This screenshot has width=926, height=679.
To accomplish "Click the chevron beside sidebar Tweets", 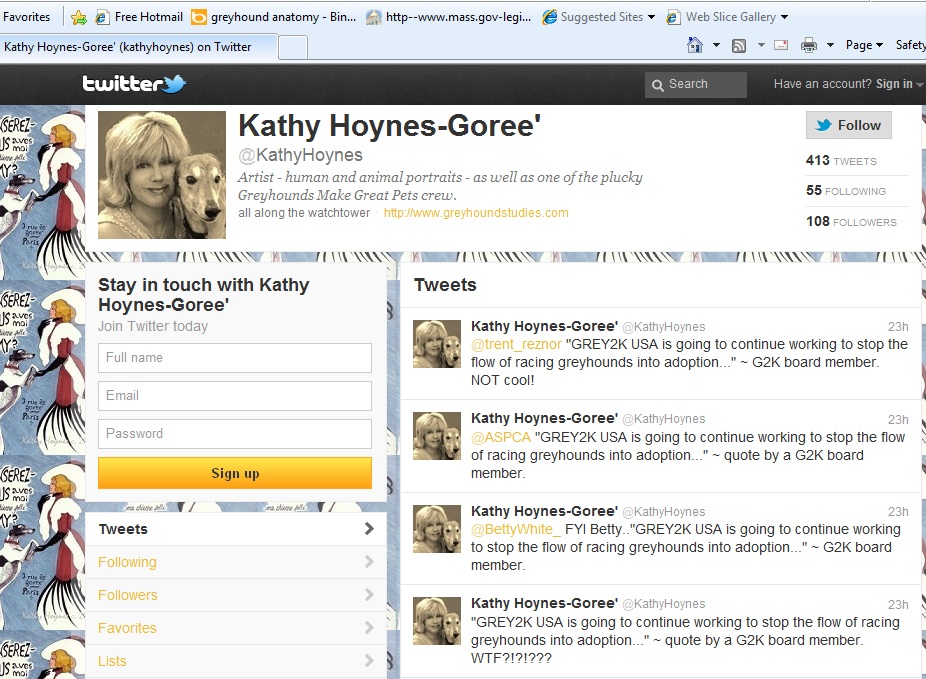I will [x=369, y=528].
